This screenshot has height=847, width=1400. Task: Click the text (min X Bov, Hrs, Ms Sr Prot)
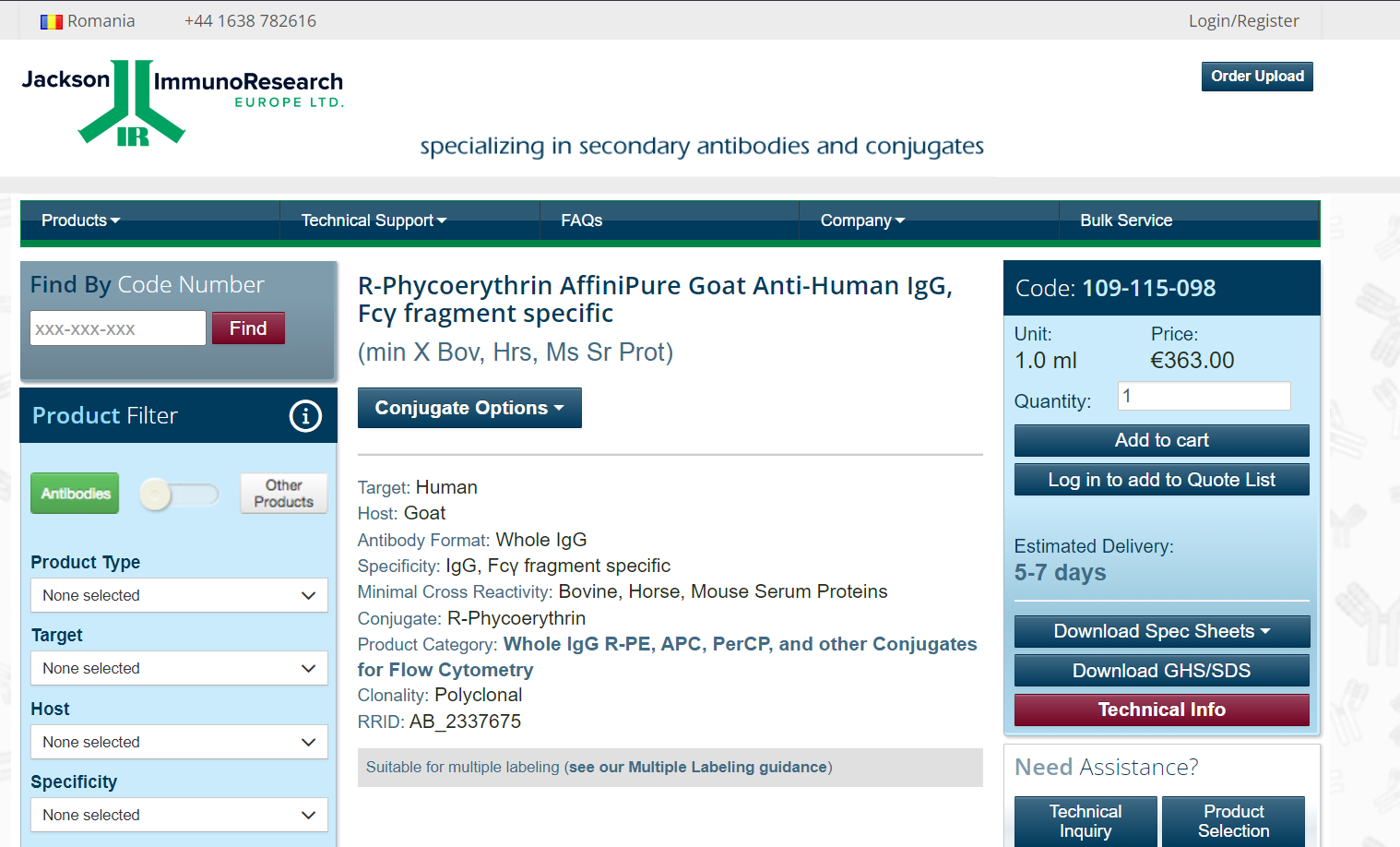(x=516, y=352)
